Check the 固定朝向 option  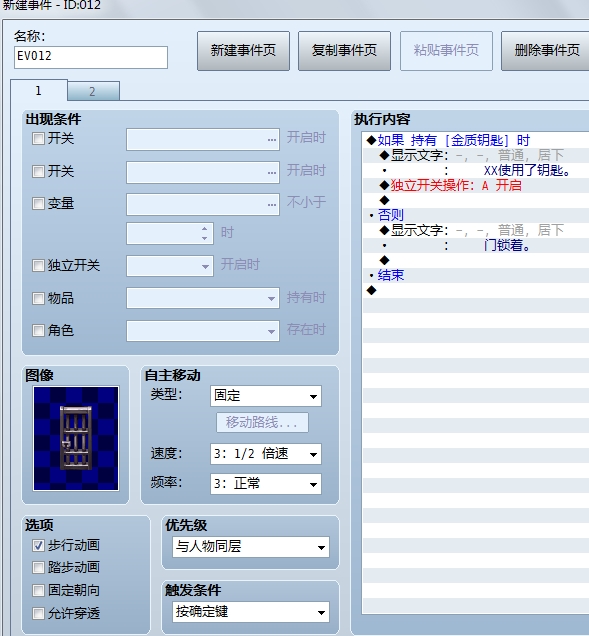[38, 590]
